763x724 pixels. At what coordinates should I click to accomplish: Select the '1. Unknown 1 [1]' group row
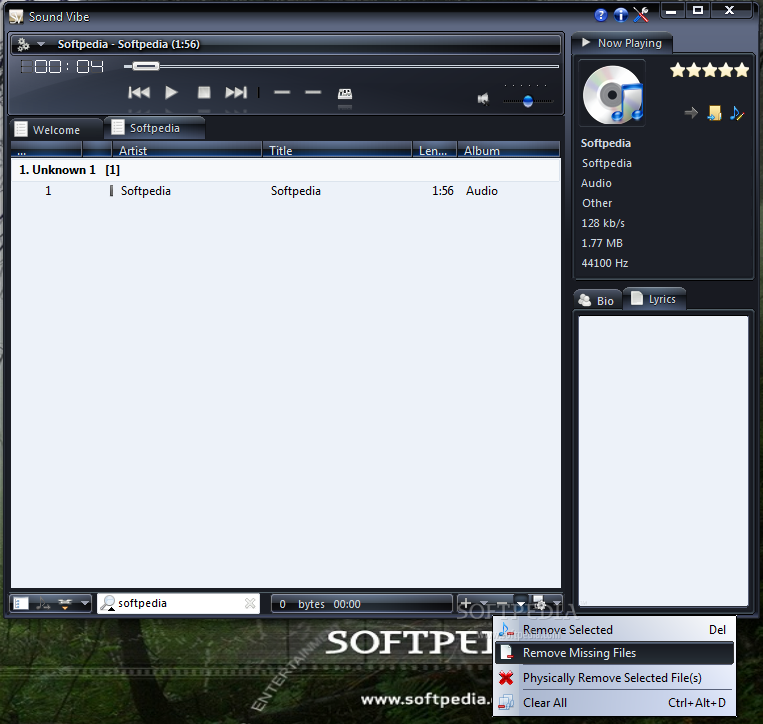[x=286, y=170]
